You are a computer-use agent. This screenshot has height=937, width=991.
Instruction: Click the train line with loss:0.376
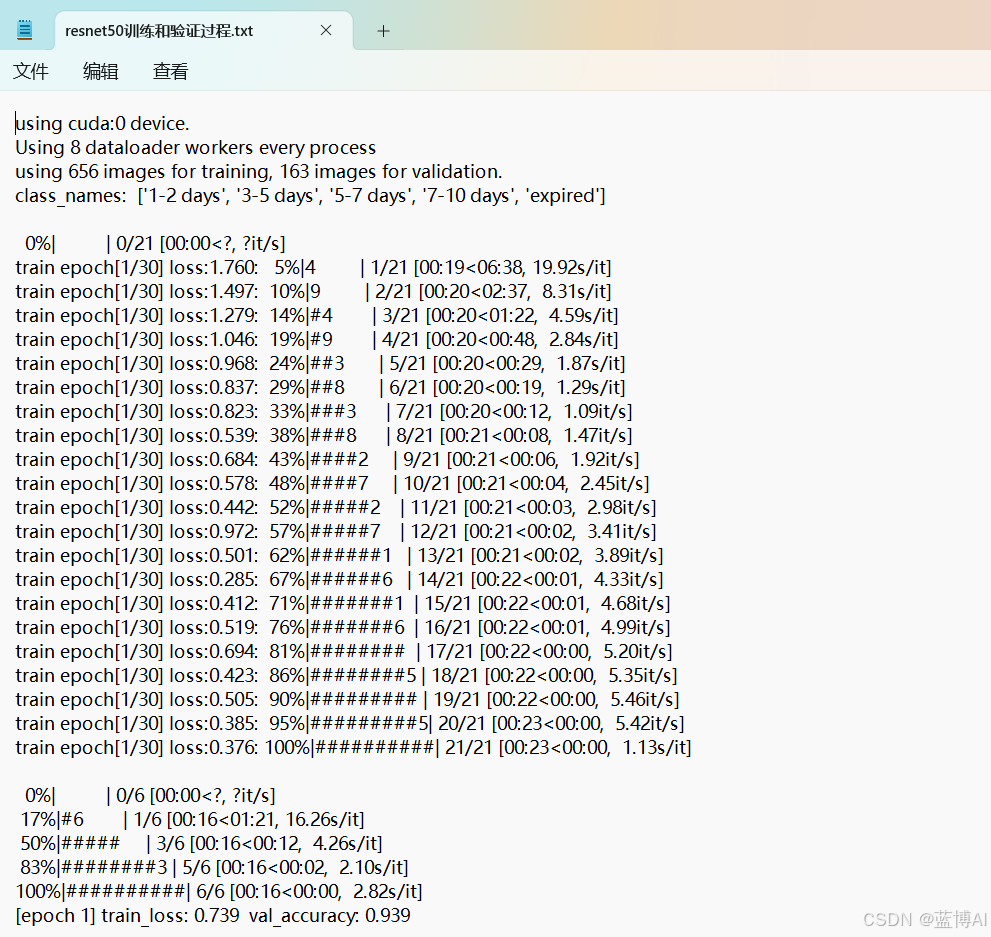tap(353, 747)
